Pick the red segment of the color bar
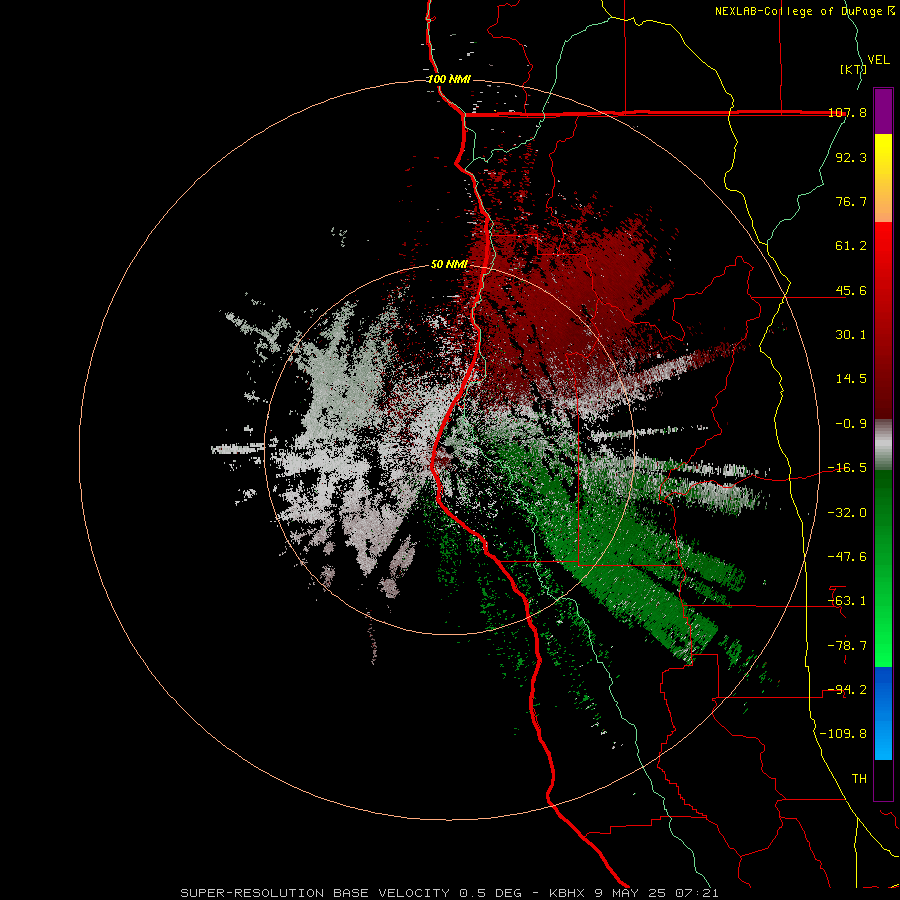The width and height of the screenshot is (900, 900). (883, 320)
